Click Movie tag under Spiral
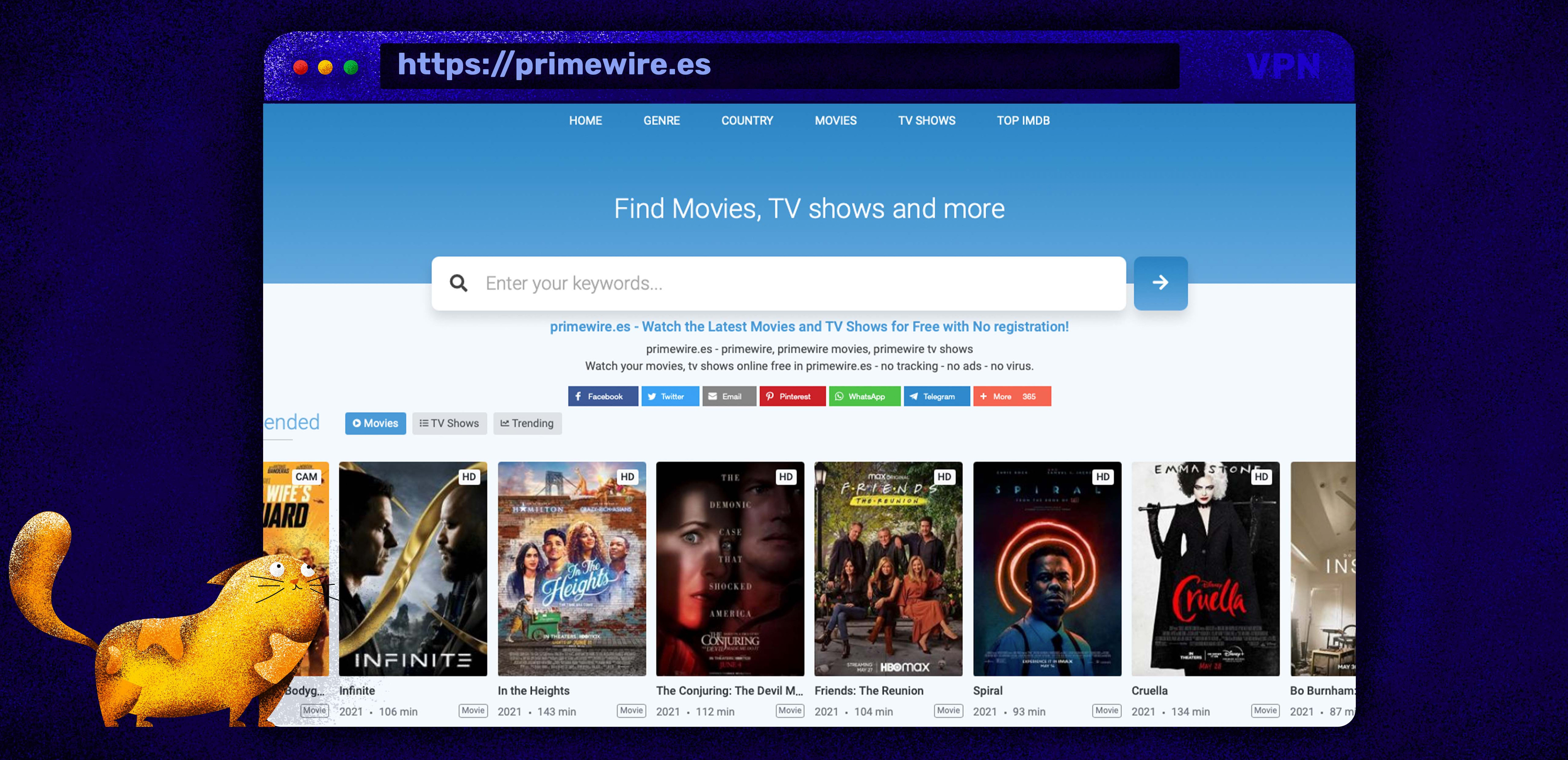This screenshot has height=760, width=1568. tap(1107, 710)
